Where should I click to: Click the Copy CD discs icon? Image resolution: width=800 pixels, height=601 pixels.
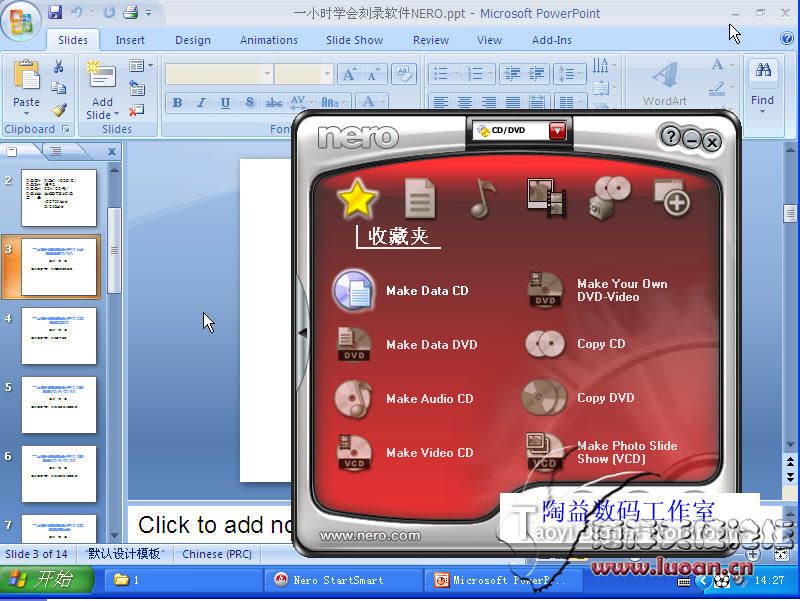tap(544, 344)
